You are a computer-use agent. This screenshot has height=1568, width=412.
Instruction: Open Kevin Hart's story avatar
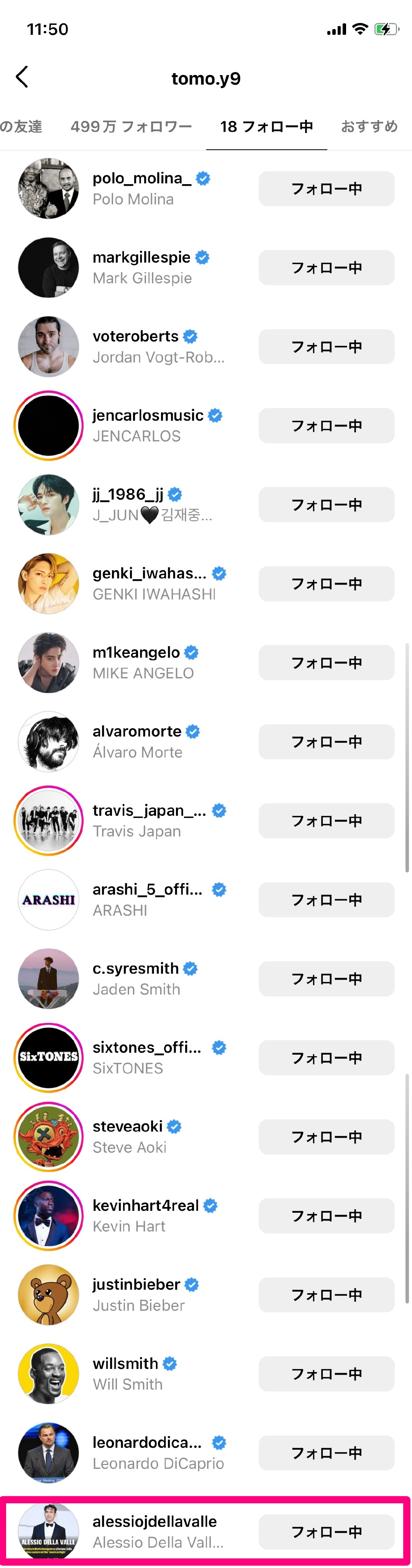point(49,1215)
